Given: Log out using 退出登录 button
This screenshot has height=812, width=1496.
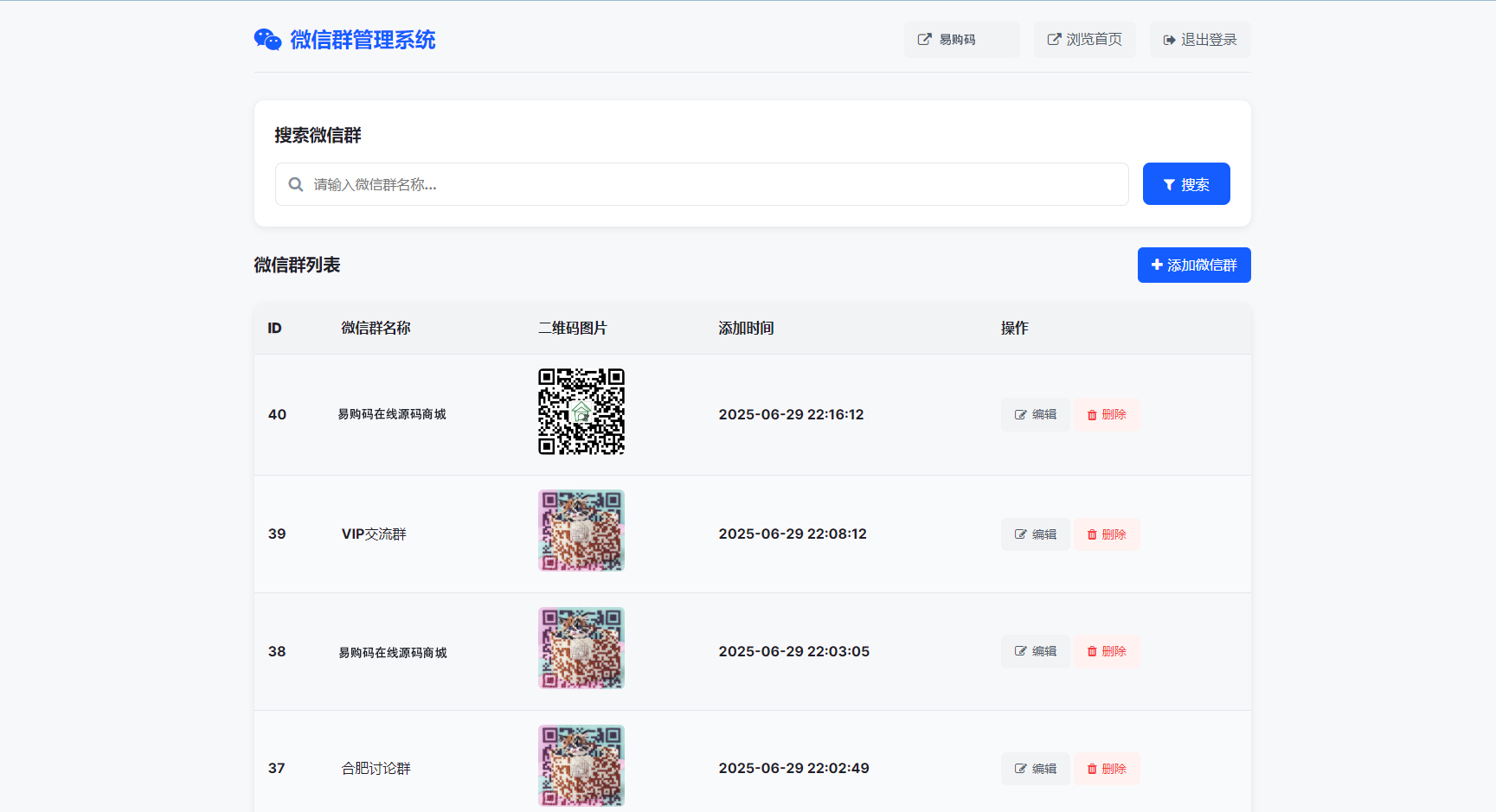Looking at the screenshot, I should tap(1199, 40).
